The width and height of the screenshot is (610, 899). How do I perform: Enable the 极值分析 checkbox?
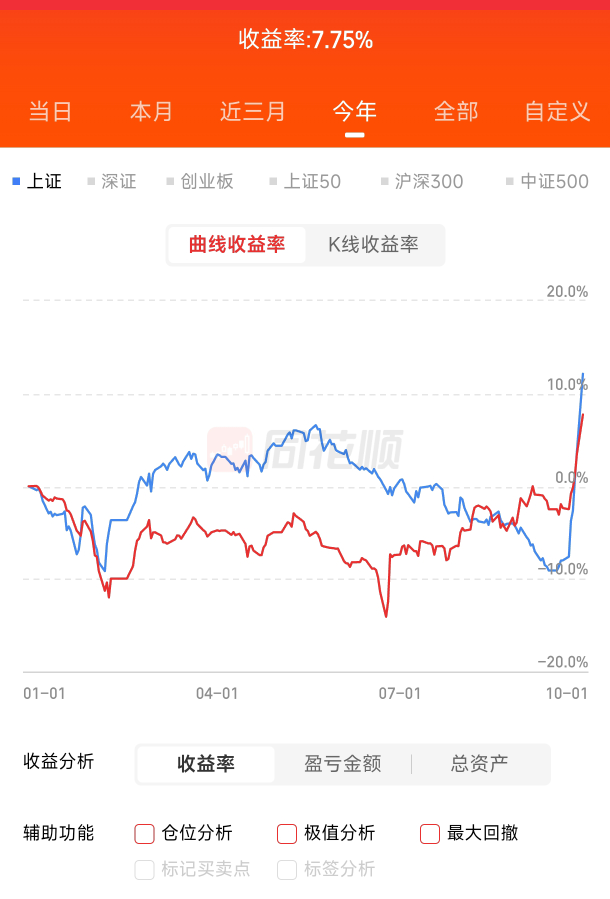tap(287, 833)
